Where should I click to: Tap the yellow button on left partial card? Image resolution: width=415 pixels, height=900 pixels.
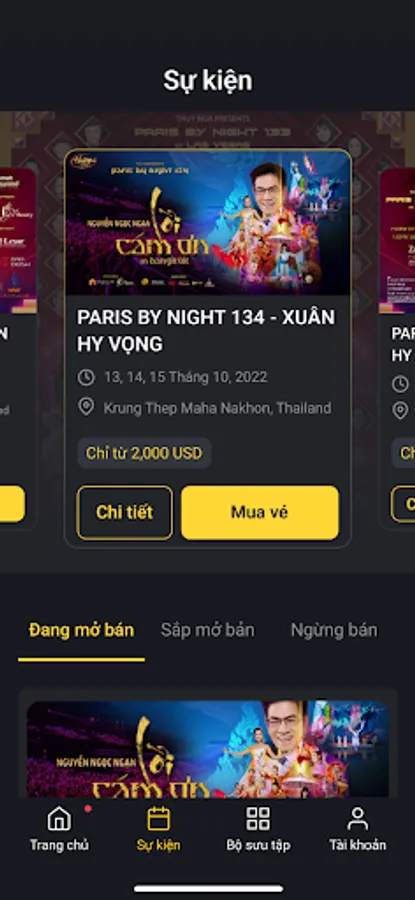point(12,504)
